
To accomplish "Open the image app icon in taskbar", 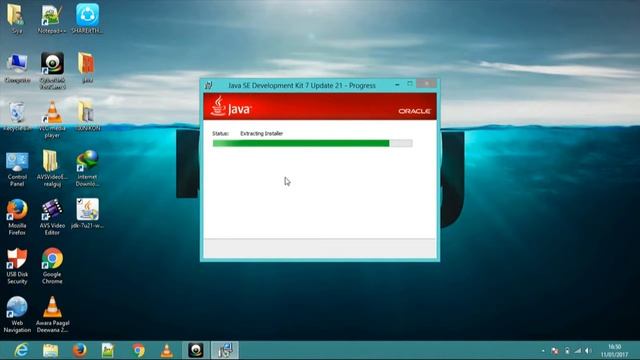I will pyautogui.click(x=108, y=350).
